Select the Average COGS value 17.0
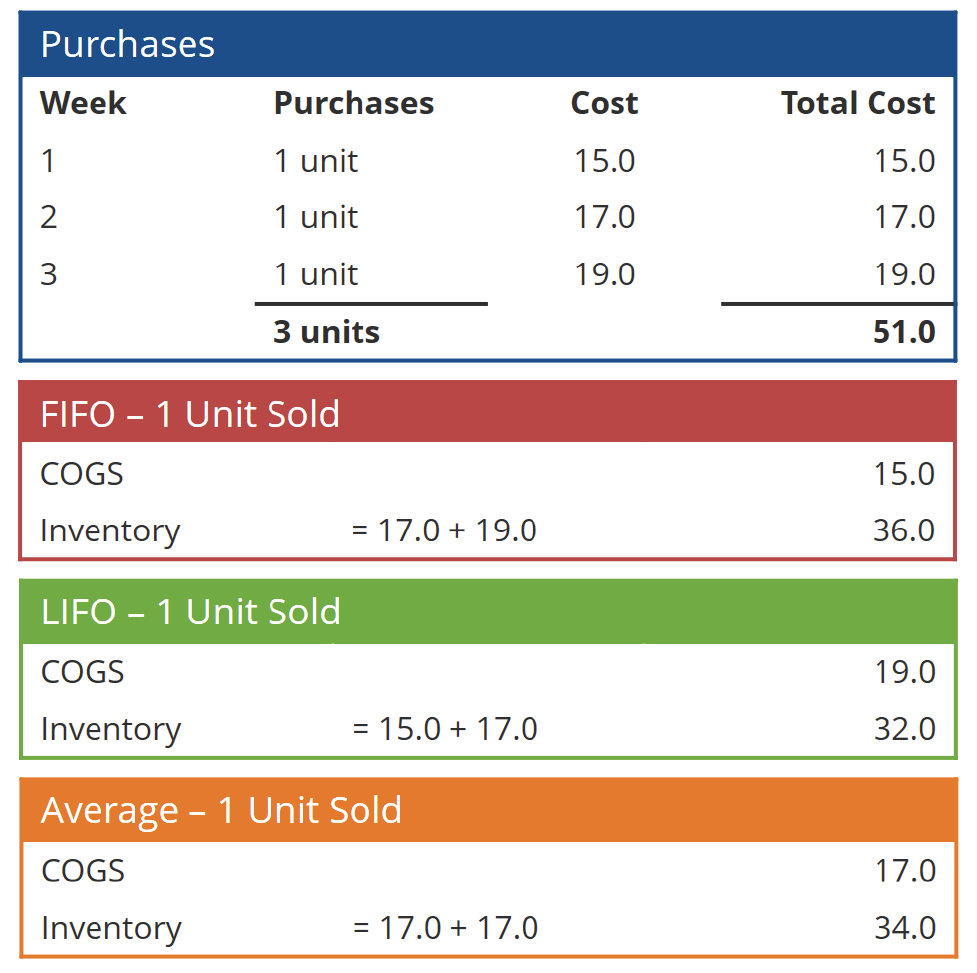This screenshot has height=973, width=977. 905,871
